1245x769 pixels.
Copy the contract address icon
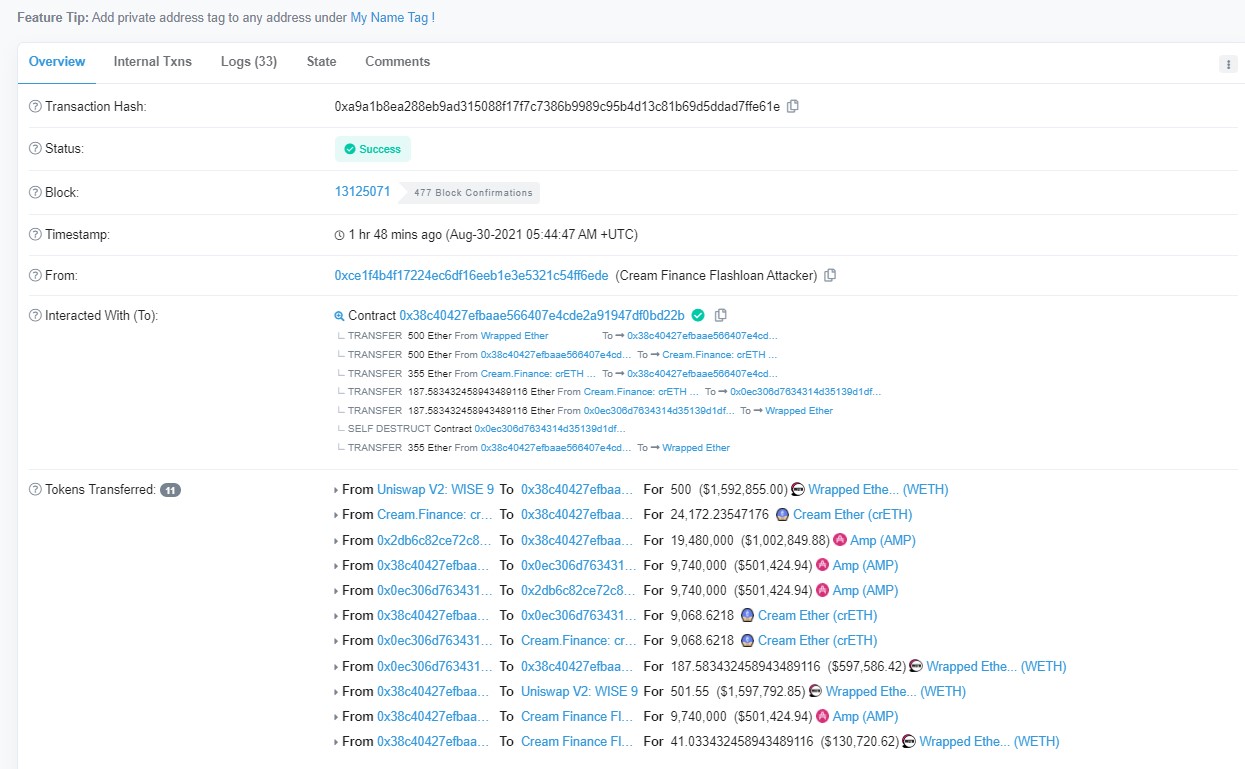721,315
